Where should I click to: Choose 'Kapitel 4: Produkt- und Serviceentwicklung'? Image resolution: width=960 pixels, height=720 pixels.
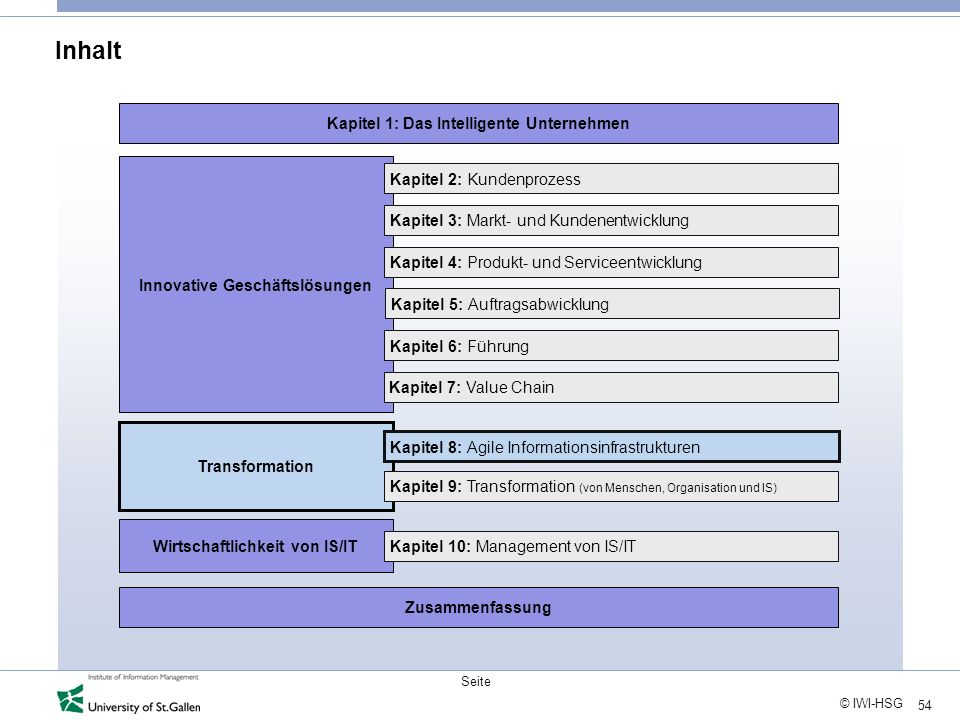point(611,262)
